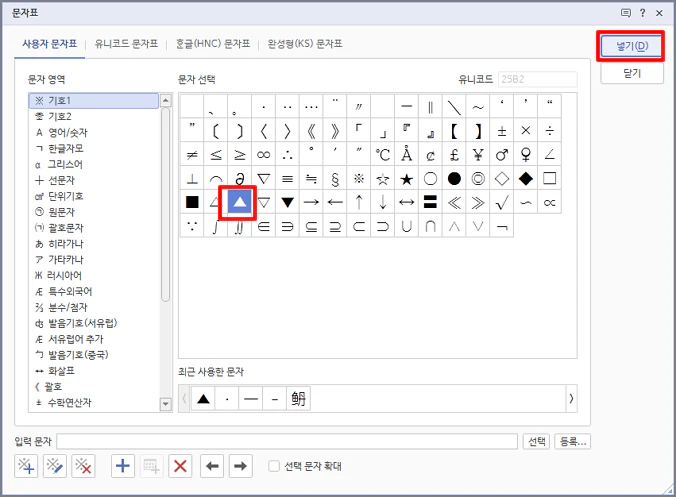The image size is (676, 497).
Task: Click the delete character area icon
Action: (83, 466)
